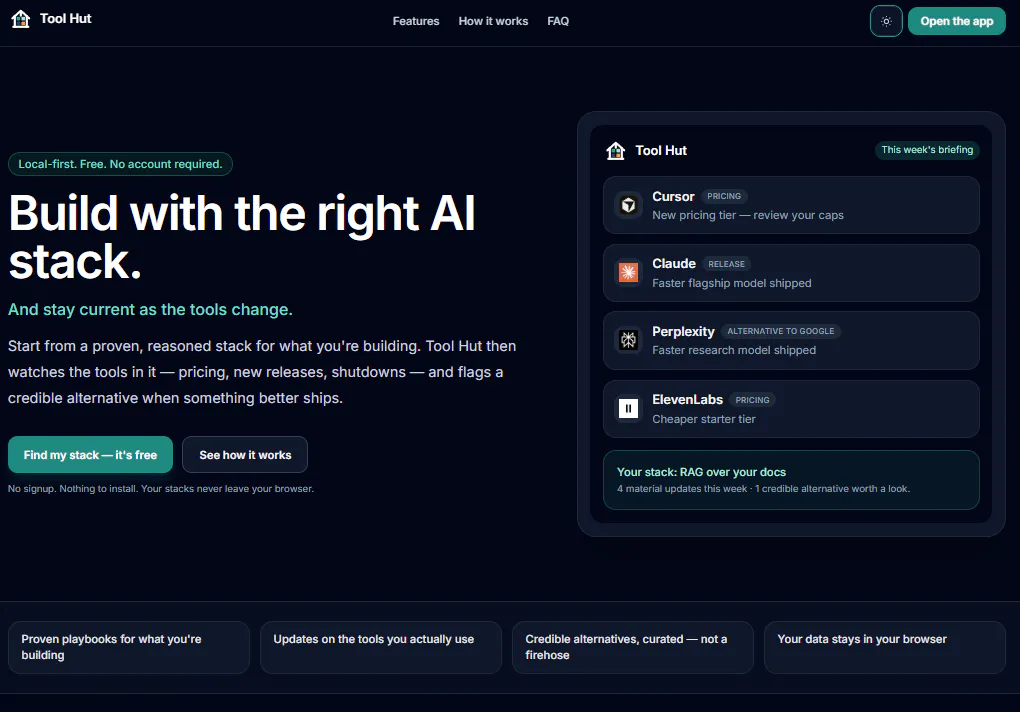Viewport: 1020px width, 712px height.
Task: Open the FAQ nav link
Action: click(x=558, y=21)
